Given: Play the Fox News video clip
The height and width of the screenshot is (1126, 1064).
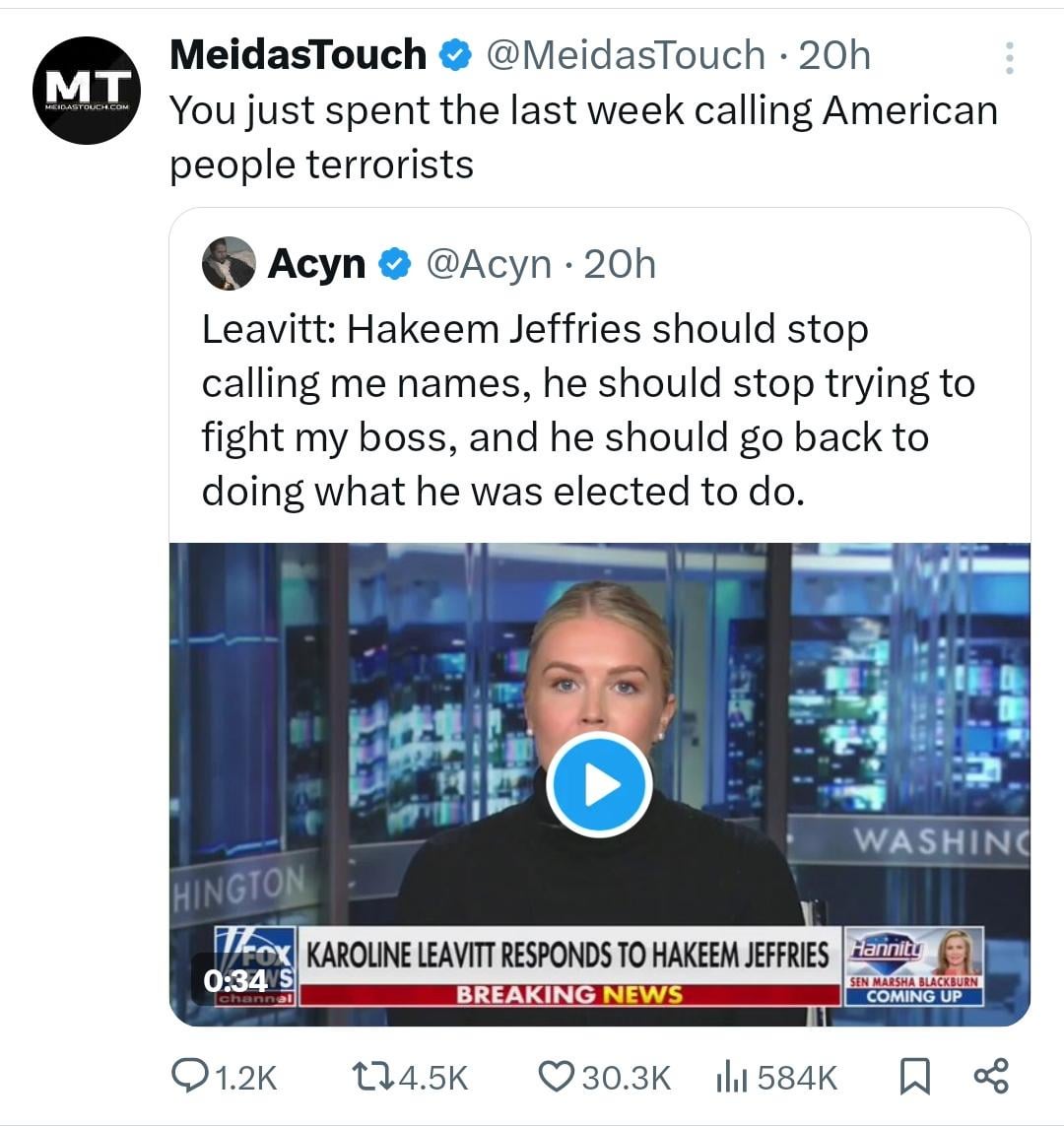Looking at the screenshot, I should (599, 784).
